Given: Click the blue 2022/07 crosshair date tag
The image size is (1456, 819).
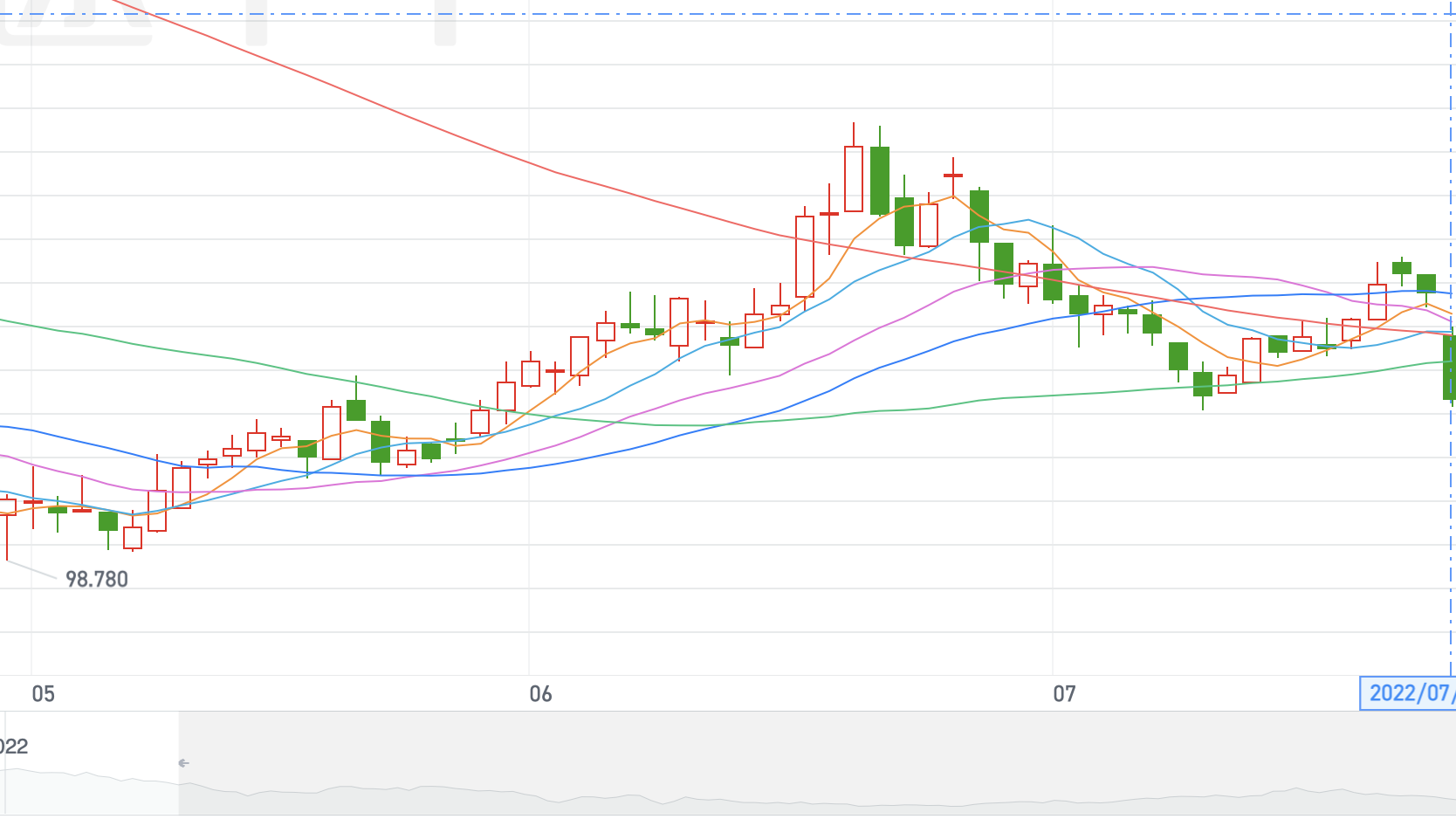Looking at the screenshot, I should tap(1407, 693).
